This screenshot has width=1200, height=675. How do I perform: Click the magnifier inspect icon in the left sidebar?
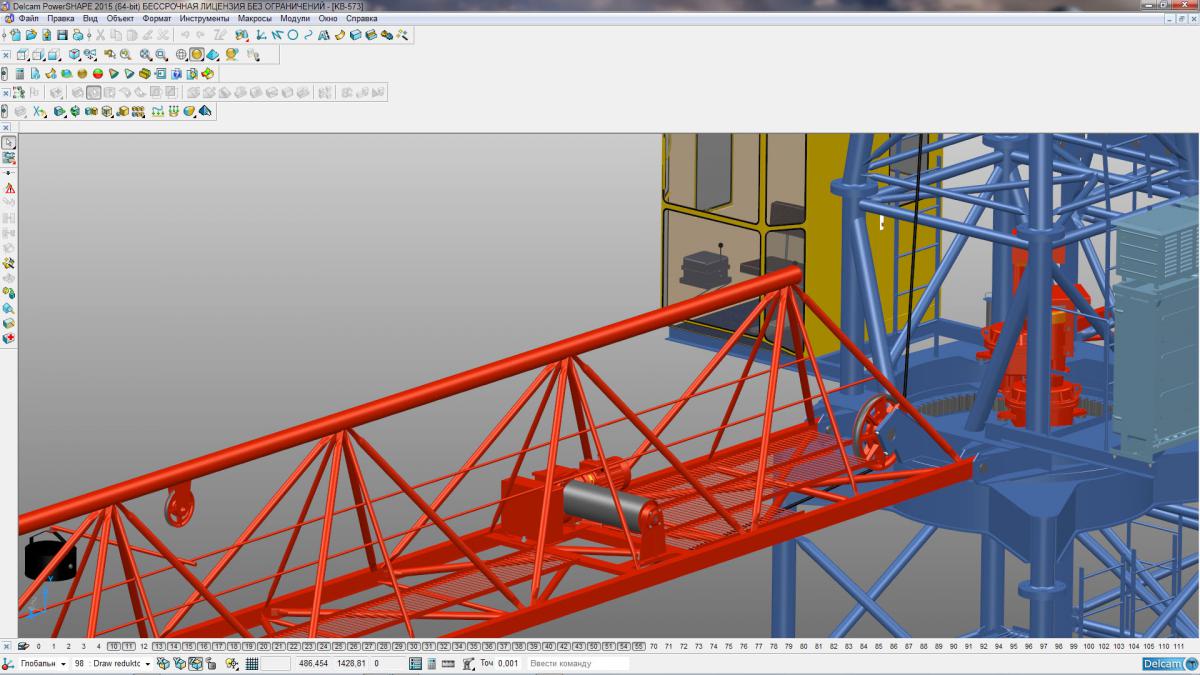pyautogui.click(x=9, y=308)
